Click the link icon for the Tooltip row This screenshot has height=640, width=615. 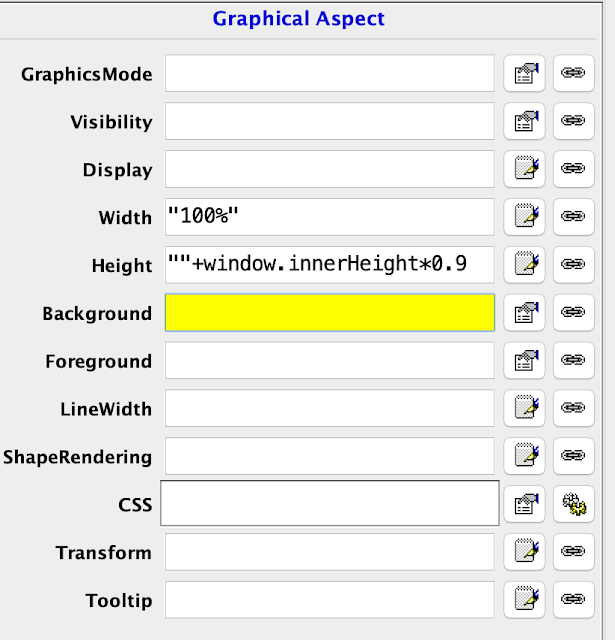572,601
